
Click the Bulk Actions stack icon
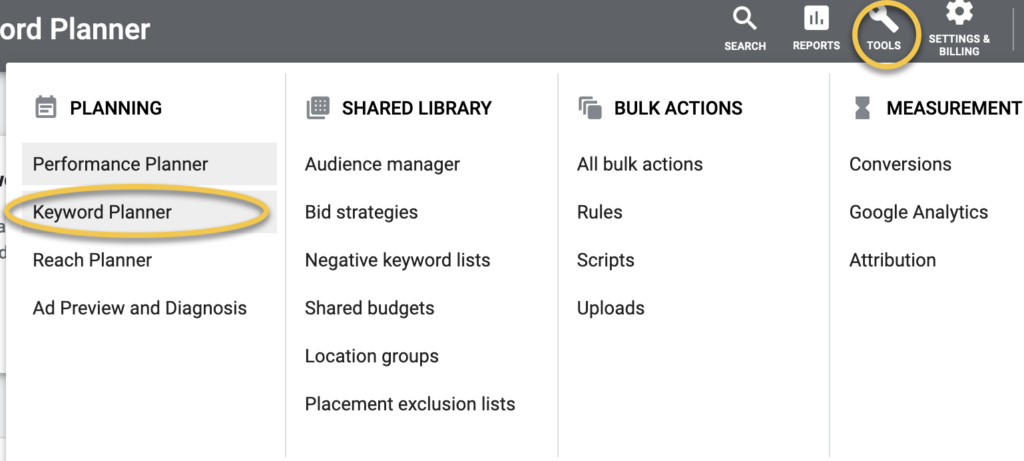(590, 108)
